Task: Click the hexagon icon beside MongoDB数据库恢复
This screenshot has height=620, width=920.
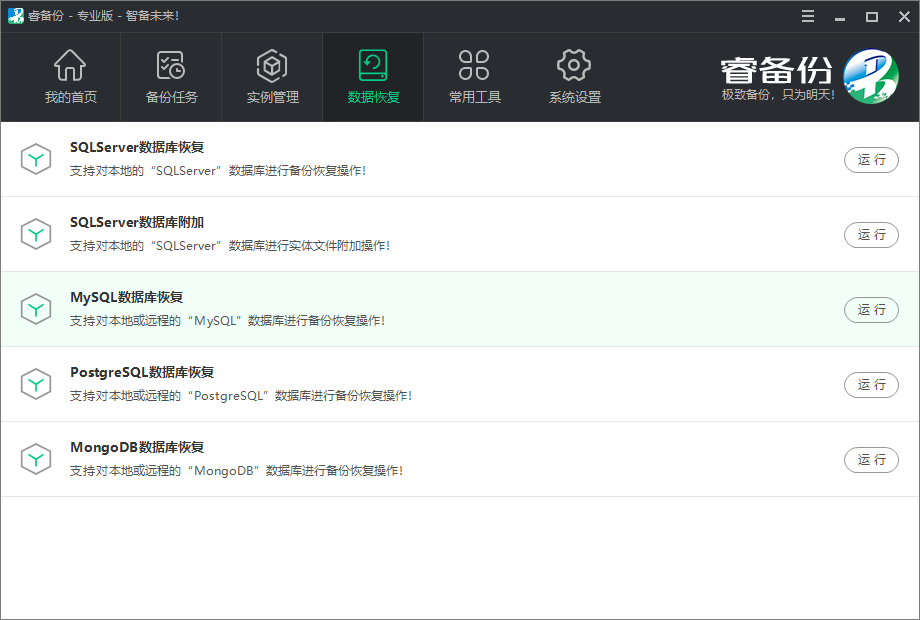Action: [x=36, y=459]
